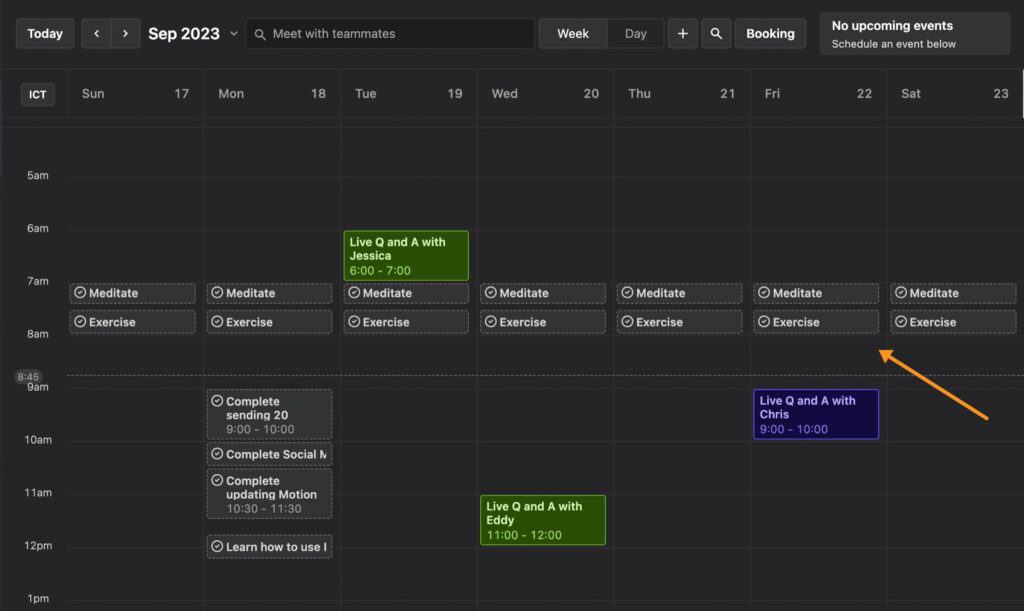
Task: Mark Sunday's Meditate task as complete
Action: [78, 292]
